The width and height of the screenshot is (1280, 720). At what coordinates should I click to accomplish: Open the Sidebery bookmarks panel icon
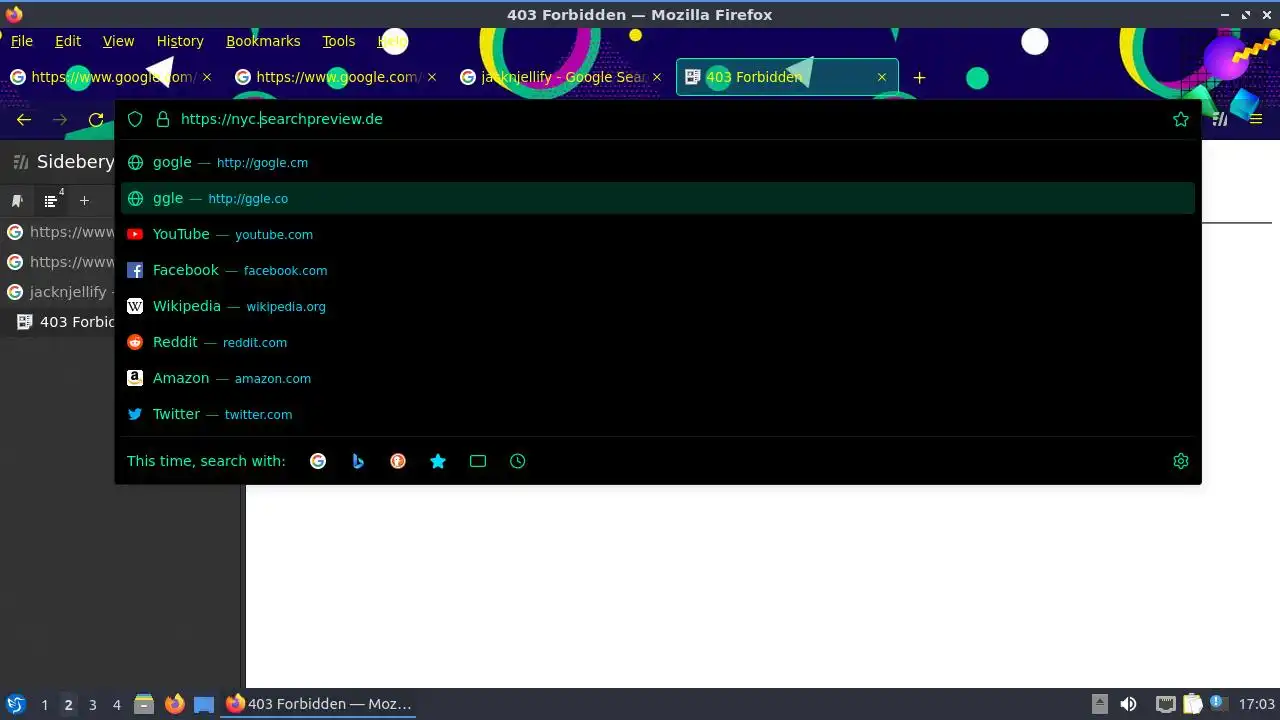coord(17,201)
